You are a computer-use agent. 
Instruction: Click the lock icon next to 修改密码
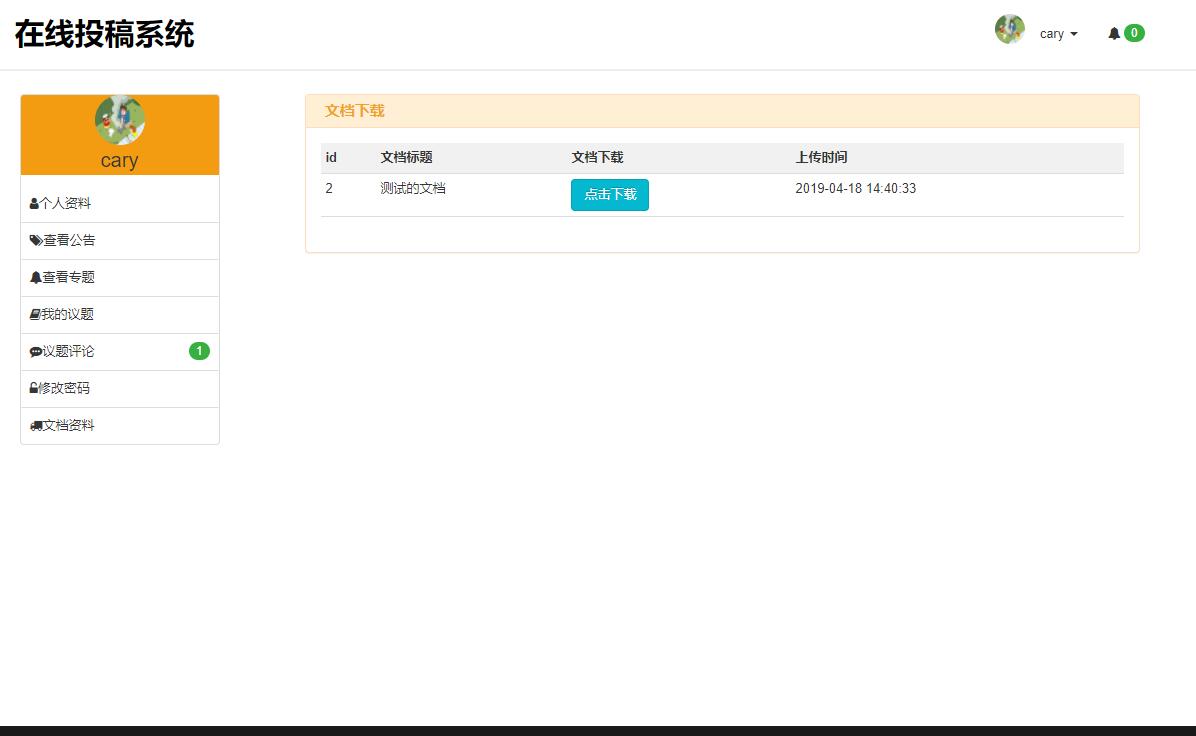pyautogui.click(x=34, y=388)
